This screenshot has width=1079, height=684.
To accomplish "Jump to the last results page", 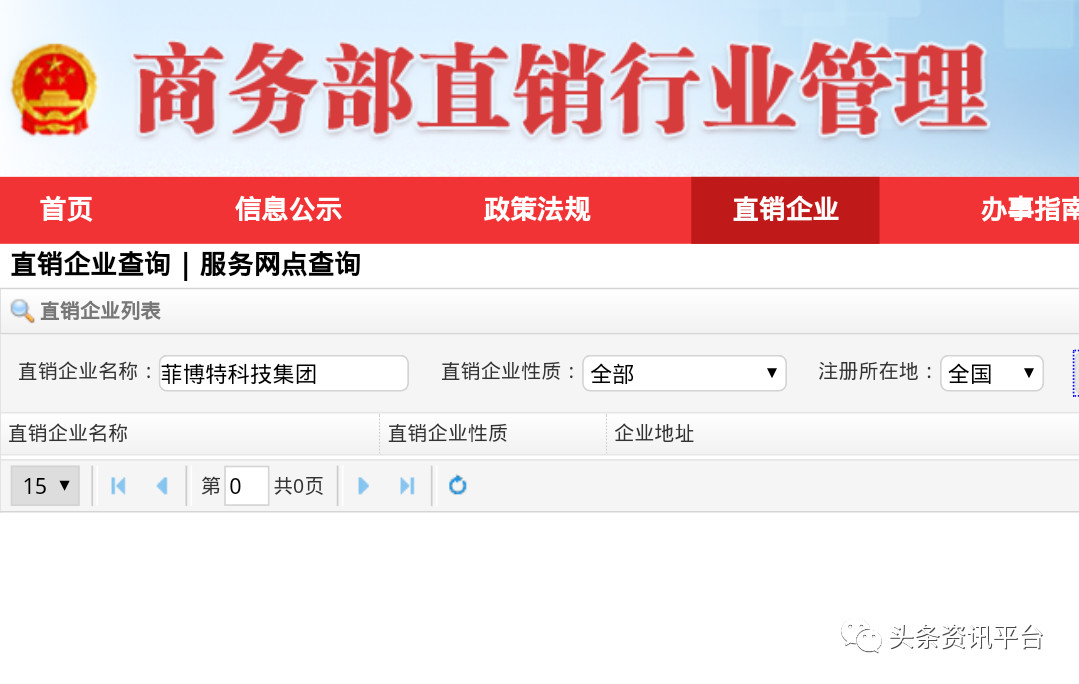I will click(x=407, y=486).
